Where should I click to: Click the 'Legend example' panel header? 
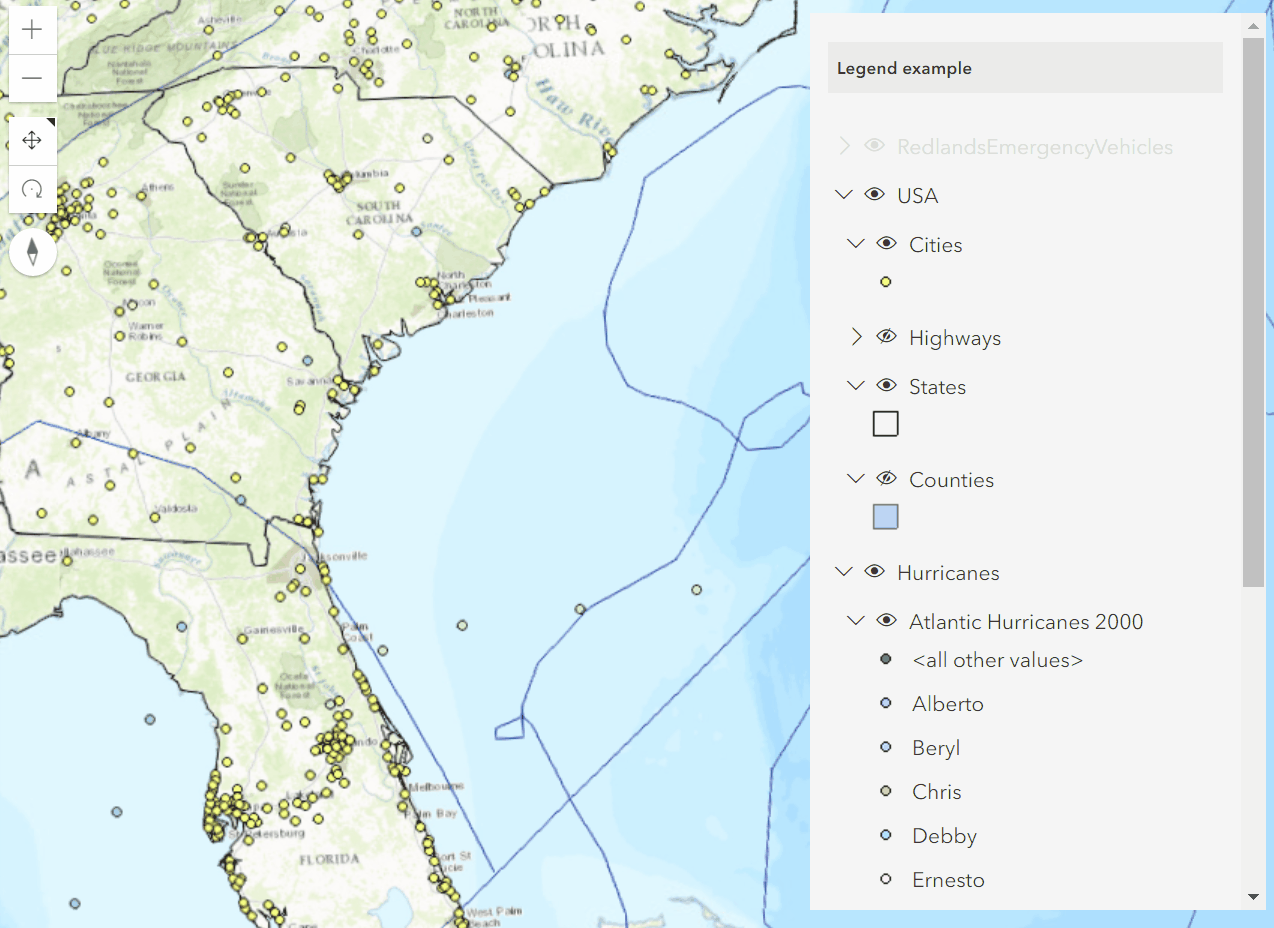click(1025, 68)
